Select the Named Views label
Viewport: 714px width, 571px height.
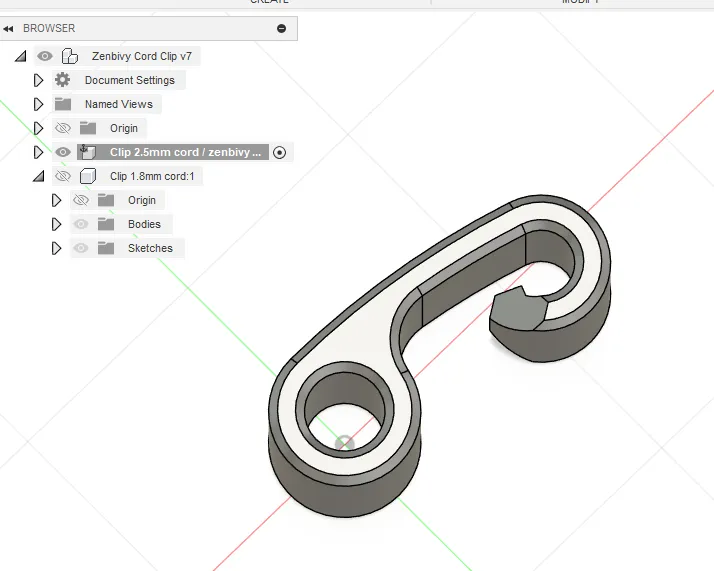(118, 104)
